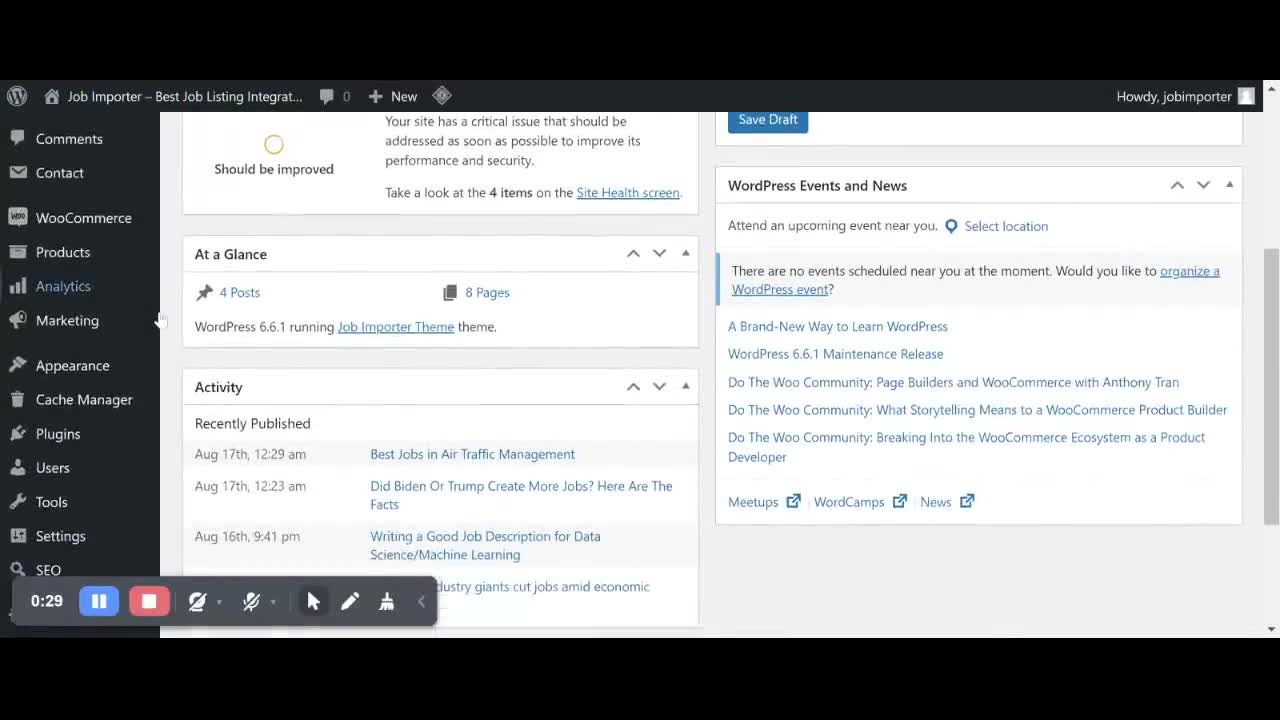Select the cursor tool in the recording toolbar

[314, 601]
